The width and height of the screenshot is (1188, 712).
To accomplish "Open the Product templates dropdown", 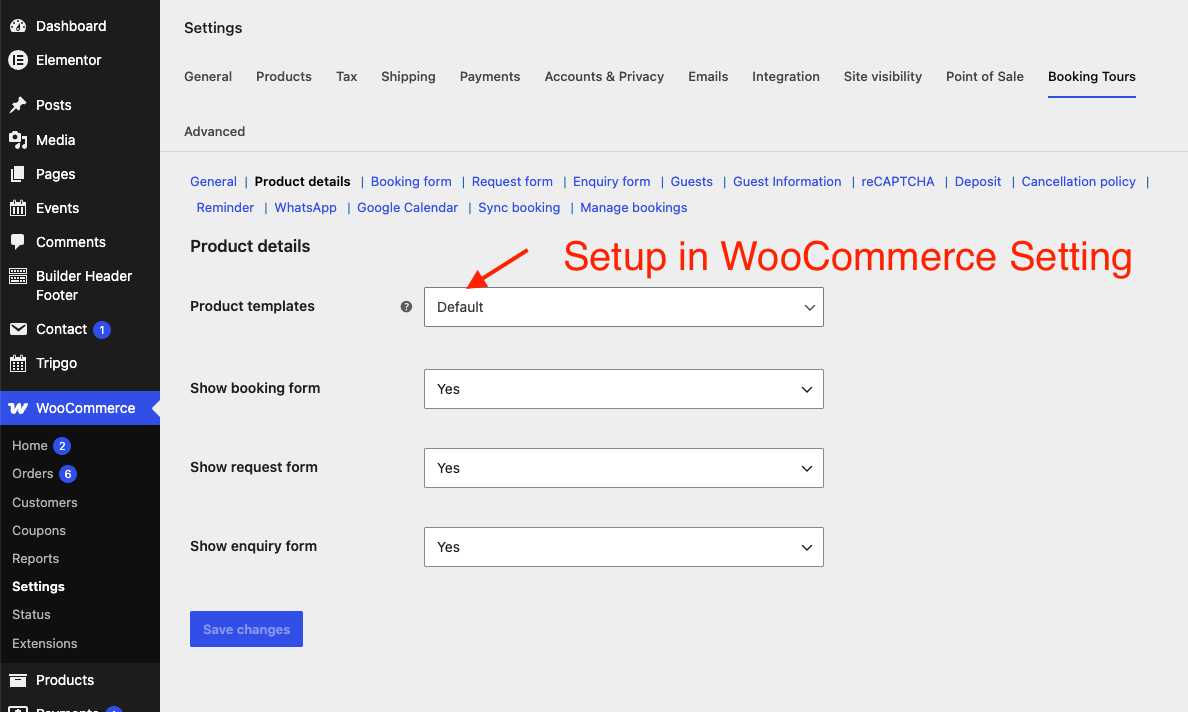I will pyautogui.click(x=624, y=307).
